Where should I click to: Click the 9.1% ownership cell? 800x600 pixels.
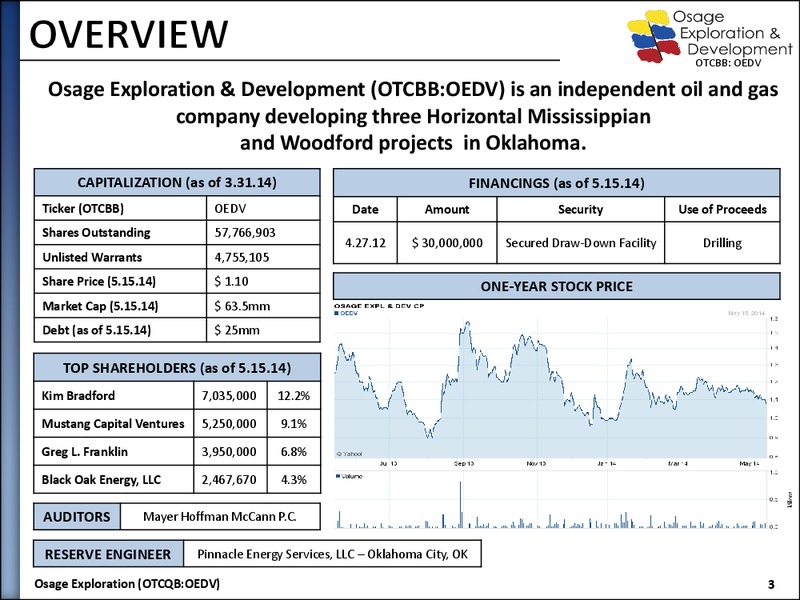[x=294, y=423]
